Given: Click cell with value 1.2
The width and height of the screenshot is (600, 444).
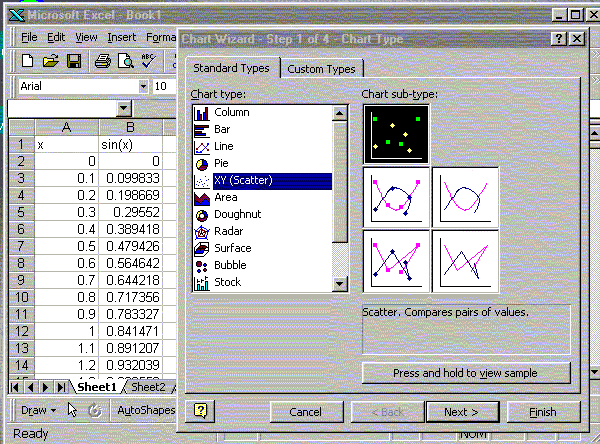Looking at the screenshot, I should [67, 365].
